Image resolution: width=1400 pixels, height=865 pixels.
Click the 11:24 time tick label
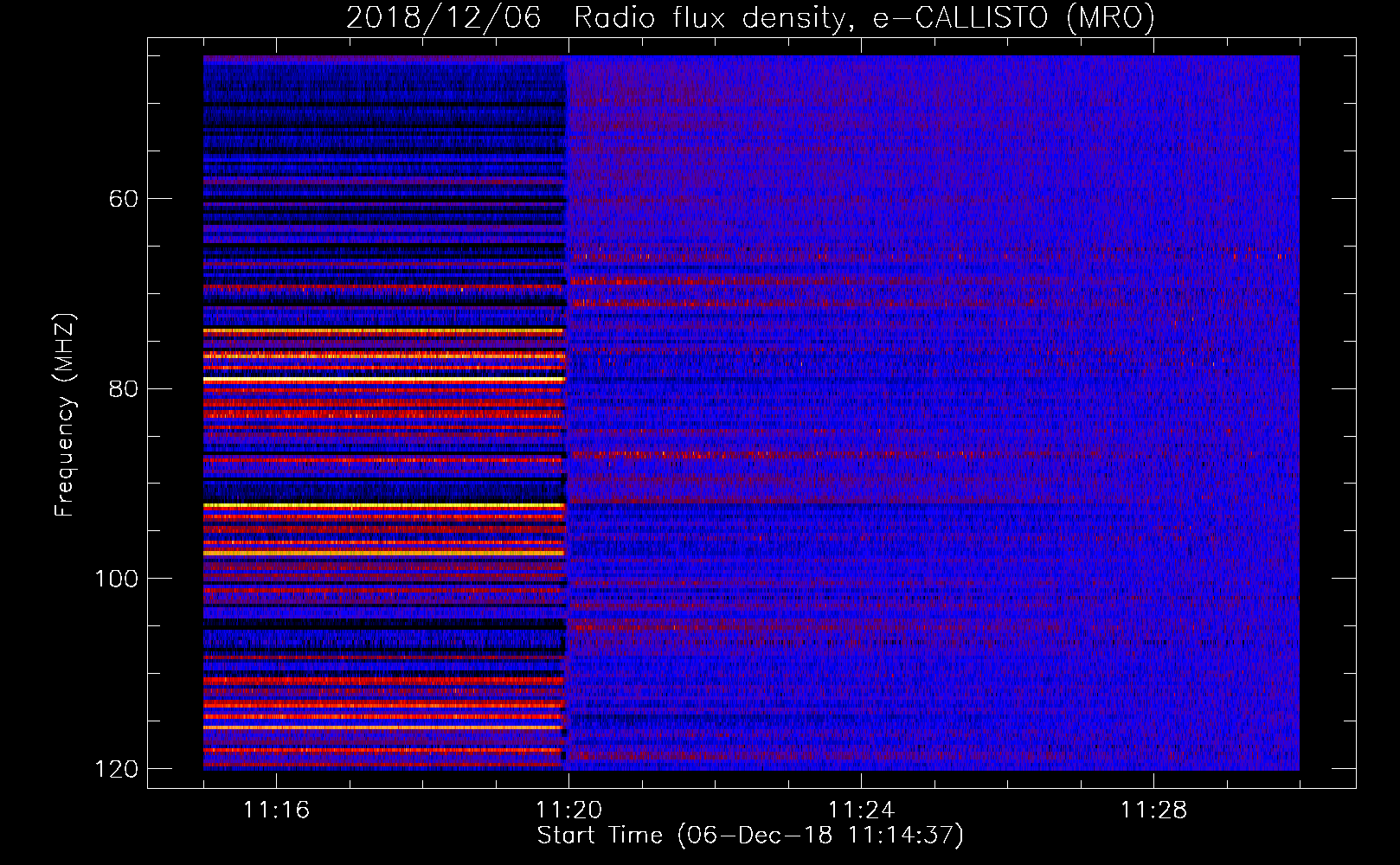861,810
